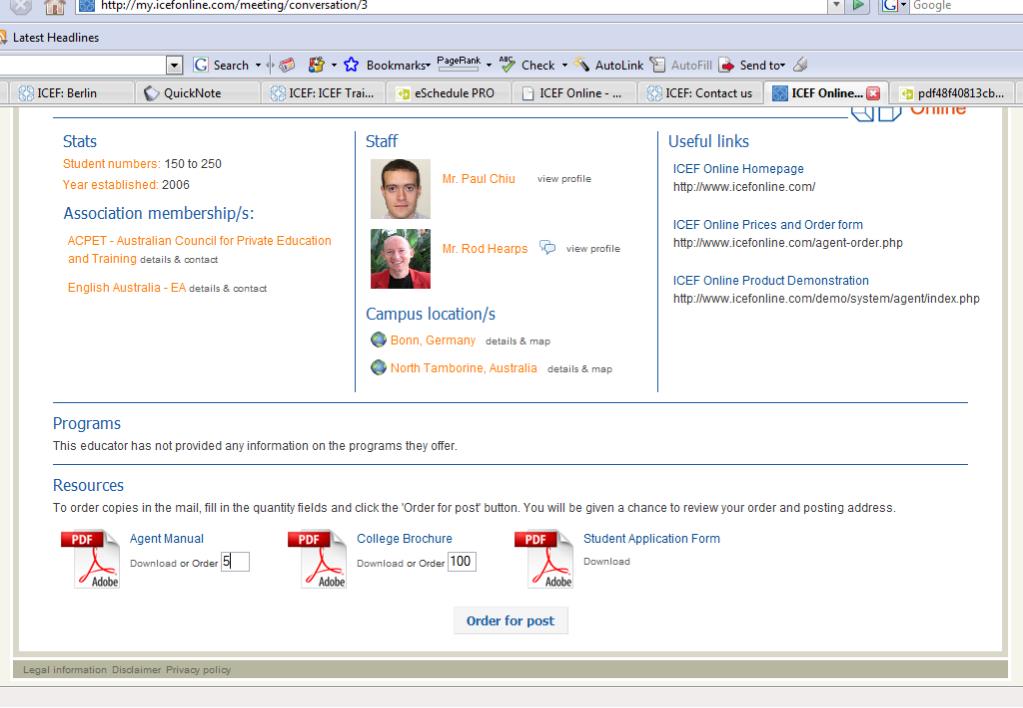1023x708 pixels.
Task: Click the globe icon for Bonn, Germany
Action: pos(378,339)
